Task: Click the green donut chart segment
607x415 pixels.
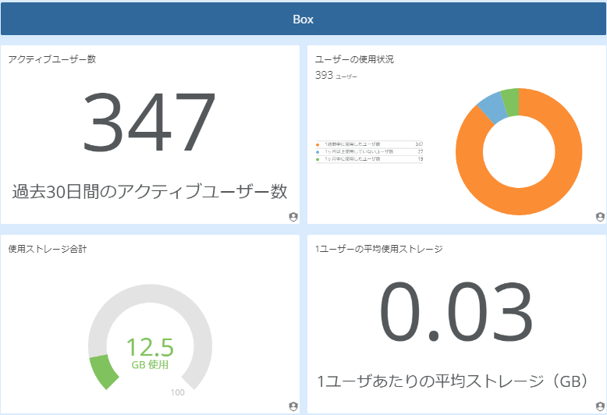Action: coord(510,100)
